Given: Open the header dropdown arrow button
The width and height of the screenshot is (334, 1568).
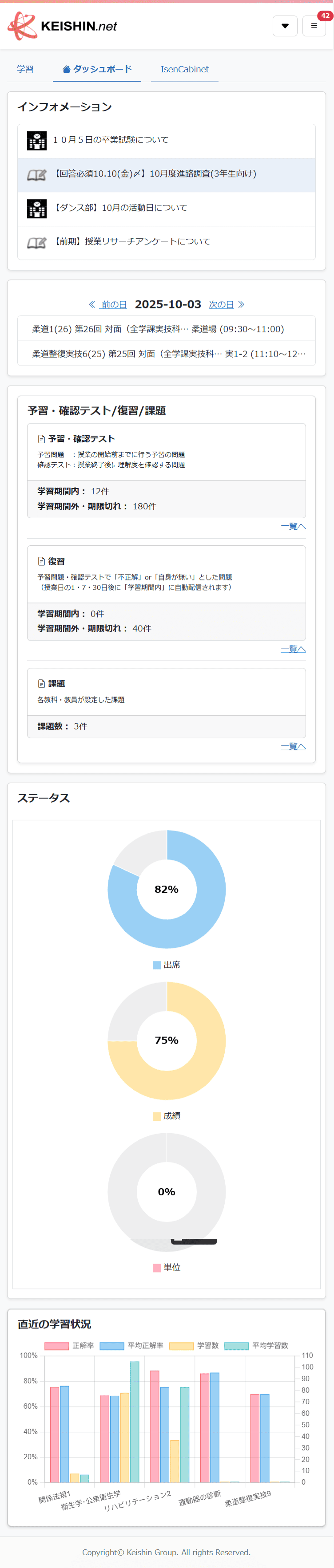Looking at the screenshot, I should (x=285, y=26).
